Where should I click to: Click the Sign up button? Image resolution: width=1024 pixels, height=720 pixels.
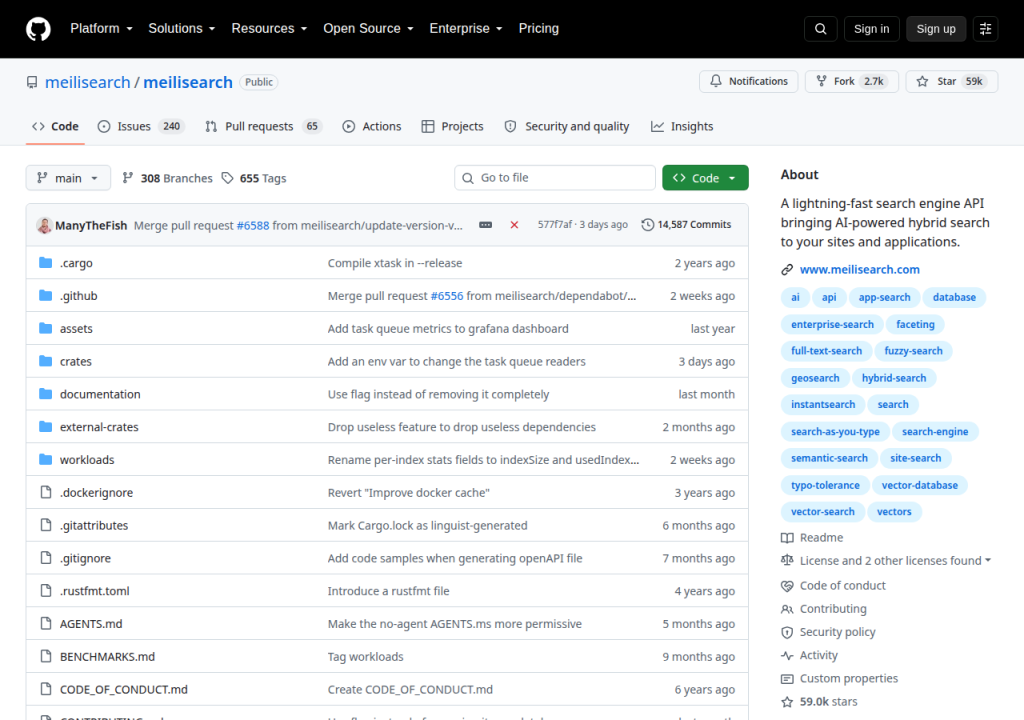tap(936, 29)
